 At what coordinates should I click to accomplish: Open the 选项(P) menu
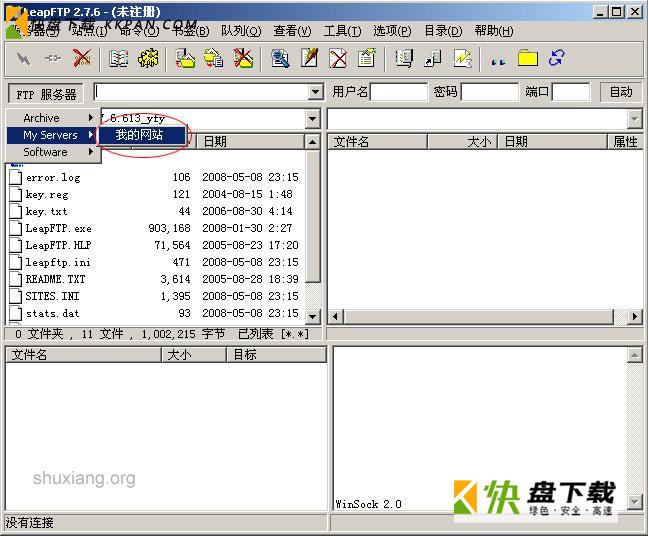point(392,31)
